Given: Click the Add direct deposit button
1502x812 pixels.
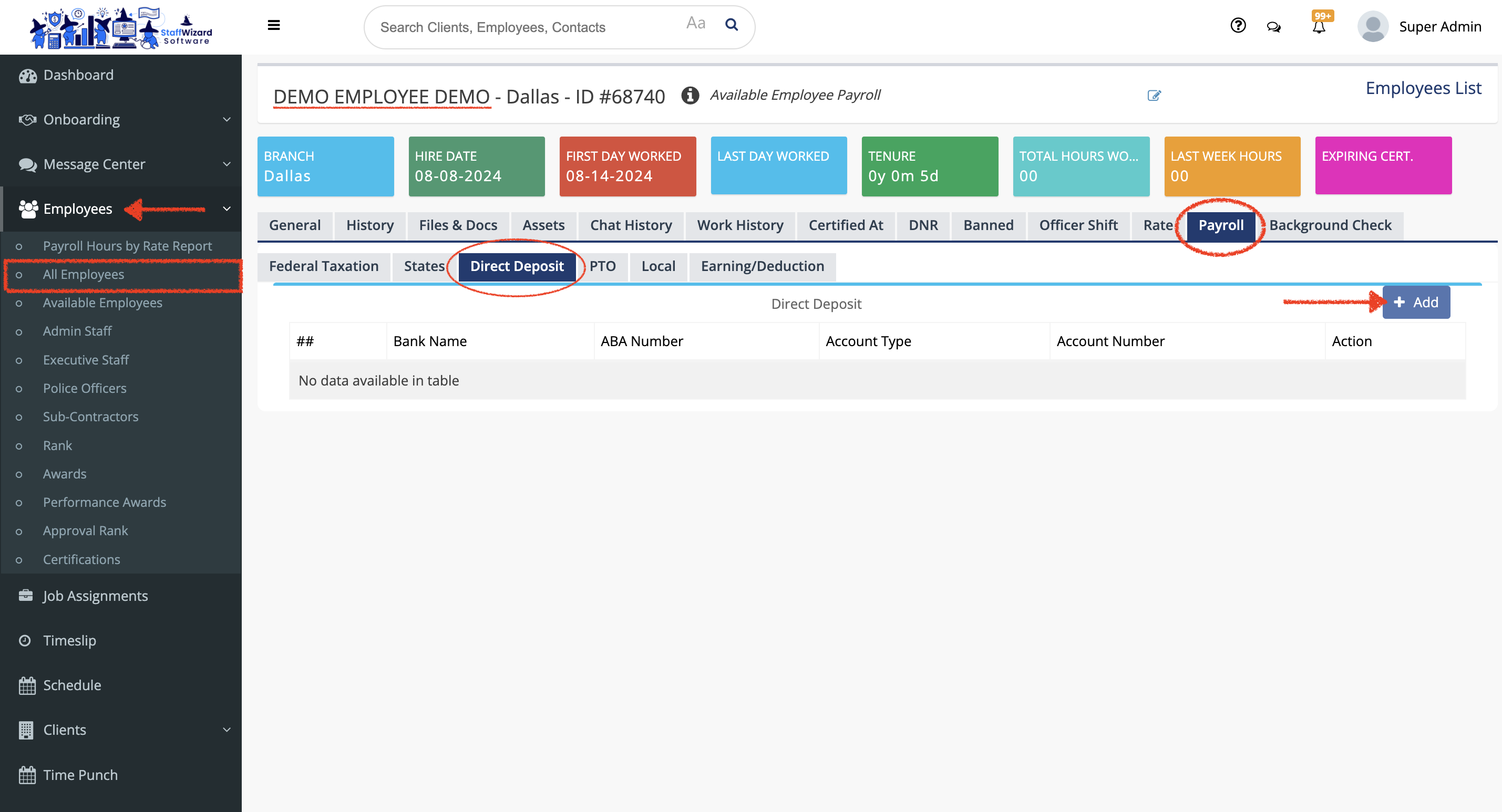Looking at the screenshot, I should [1416, 302].
